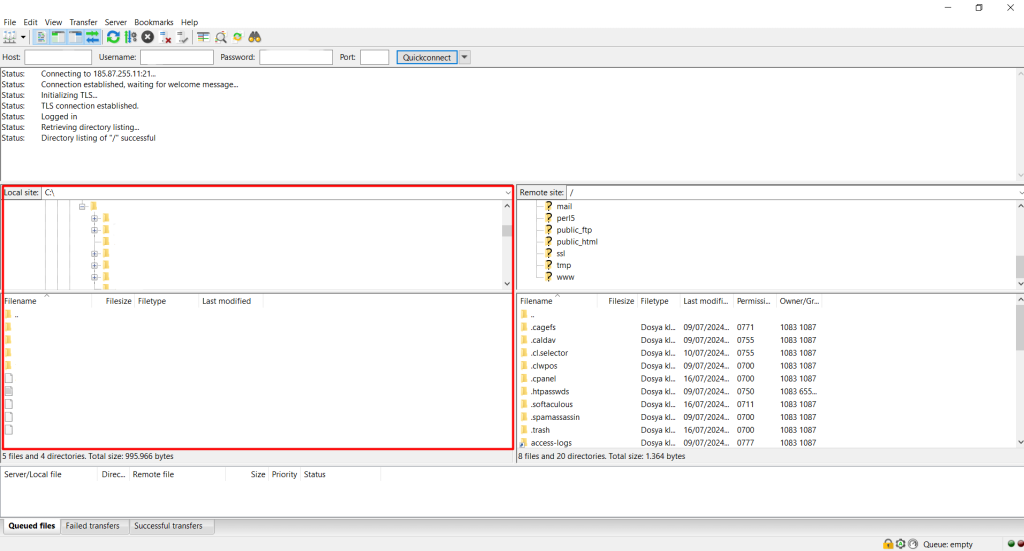The width and height of the screenshot is (1024, 551).
Task: Open the Bookmarks menu
Action: click(x=153, y=22)
